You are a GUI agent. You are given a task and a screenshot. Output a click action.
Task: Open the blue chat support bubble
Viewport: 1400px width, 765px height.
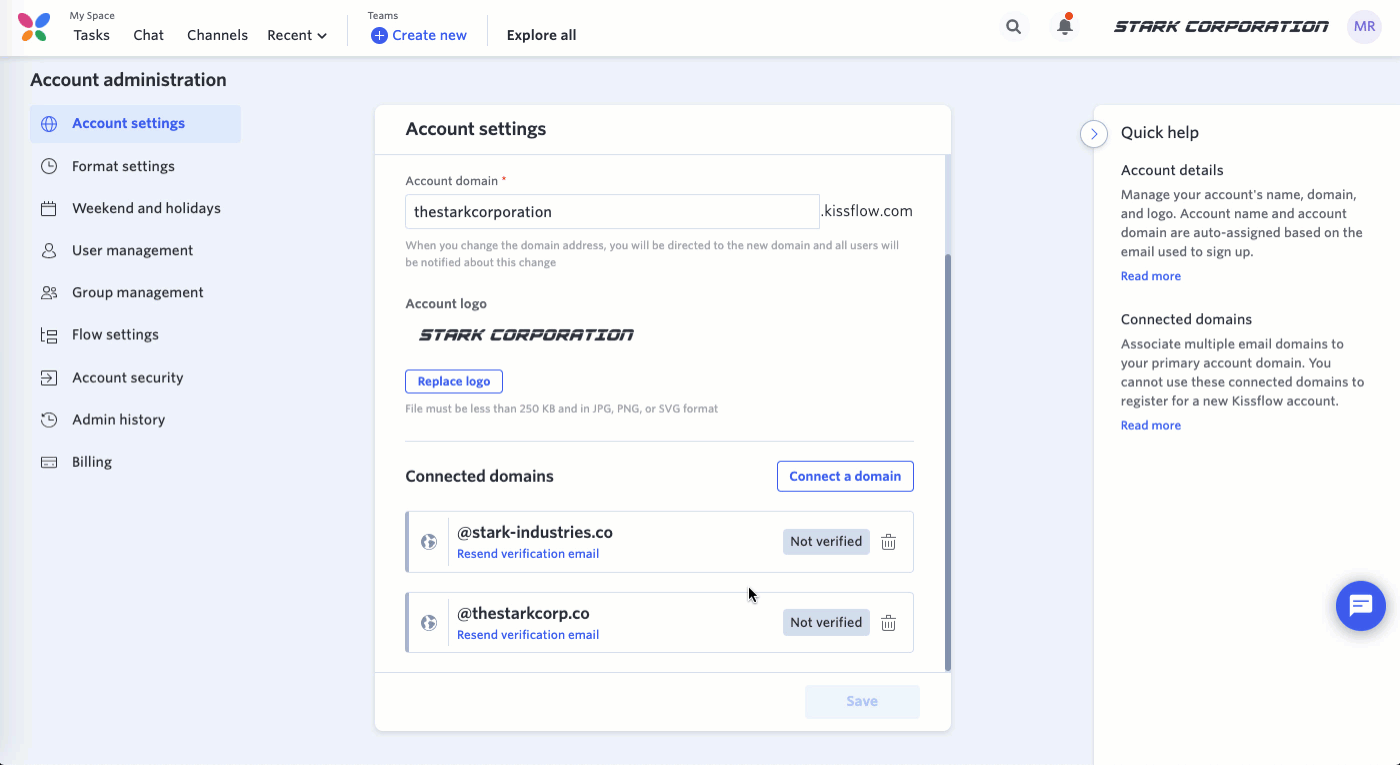click(1361, 606)
